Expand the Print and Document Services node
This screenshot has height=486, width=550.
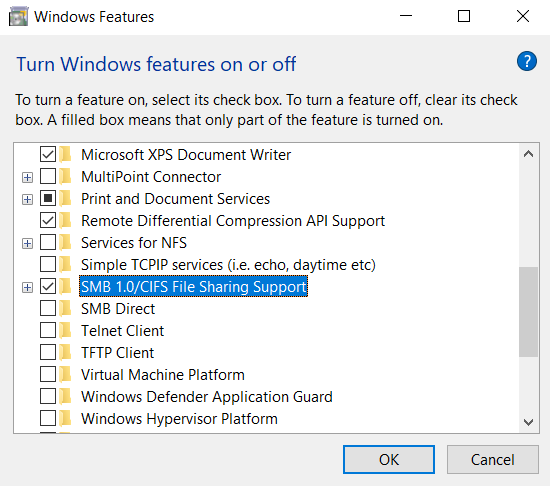coord(27,200)
